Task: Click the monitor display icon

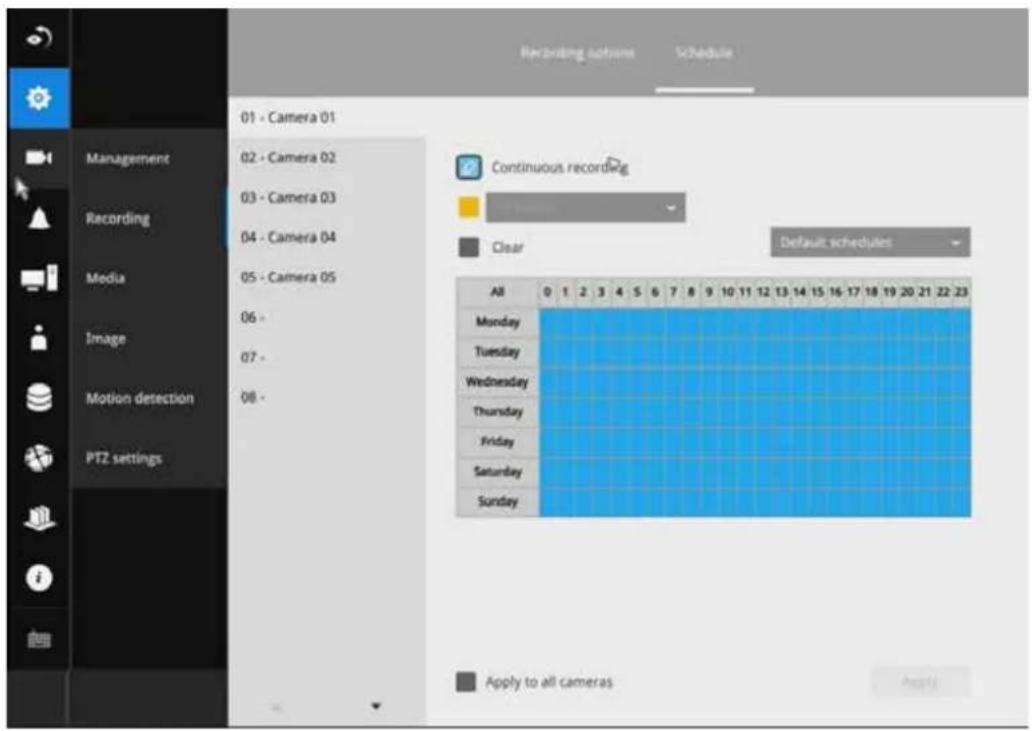Action: click(x=39, y=278)
